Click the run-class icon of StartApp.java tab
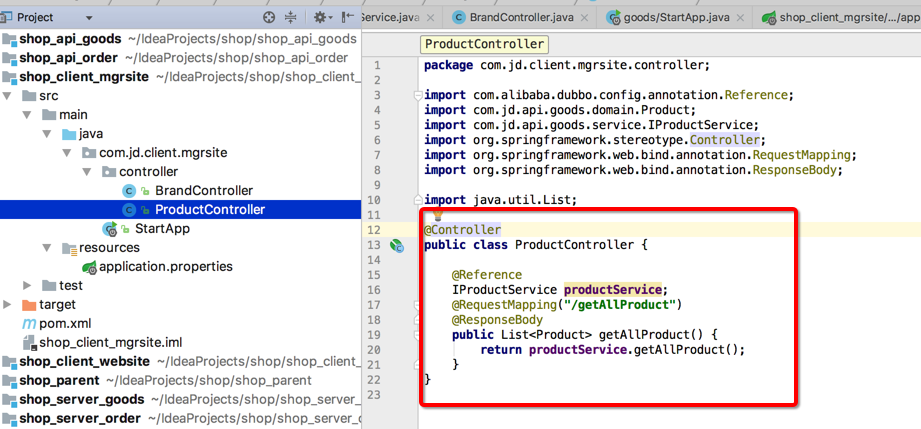 pyautogui.click(x=614, y=18)
